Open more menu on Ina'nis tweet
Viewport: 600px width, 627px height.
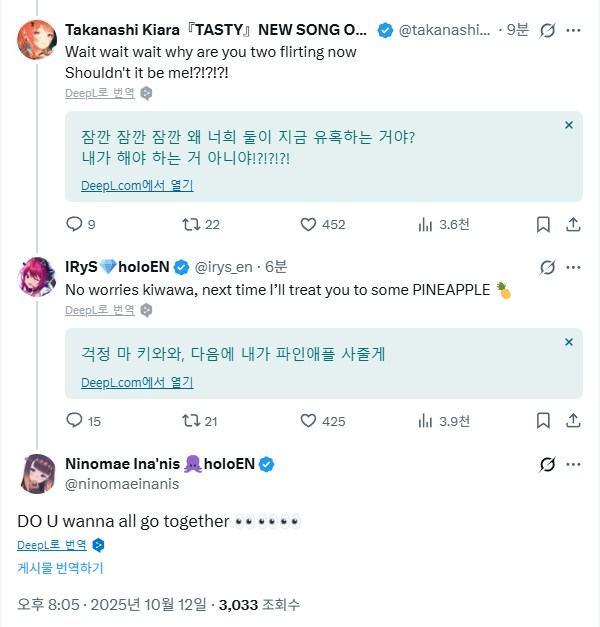point(573,464)
